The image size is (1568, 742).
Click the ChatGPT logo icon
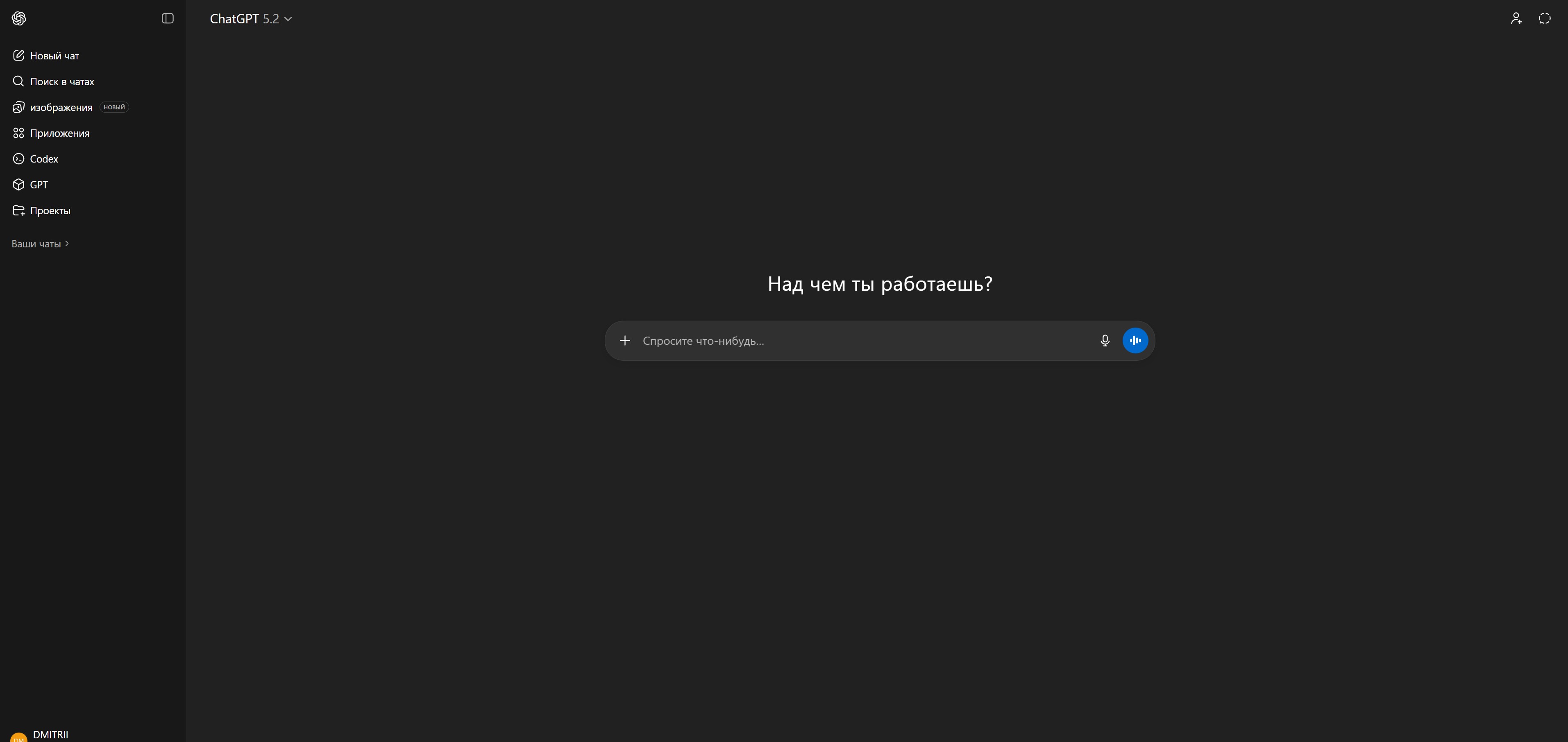(19, 18)
